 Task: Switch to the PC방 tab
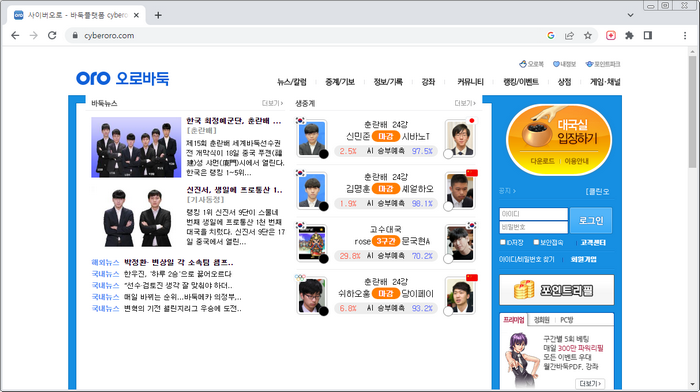[x=567, y=320]
